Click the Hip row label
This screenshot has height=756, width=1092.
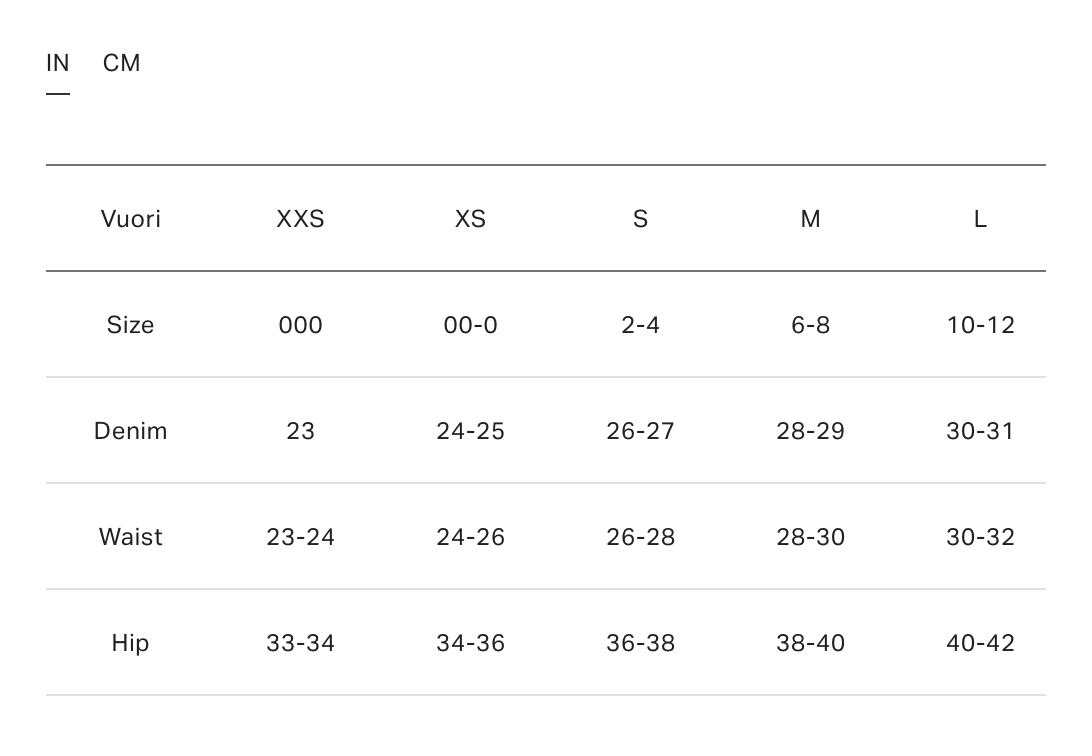pyautogui.click(x=131, y=643)
